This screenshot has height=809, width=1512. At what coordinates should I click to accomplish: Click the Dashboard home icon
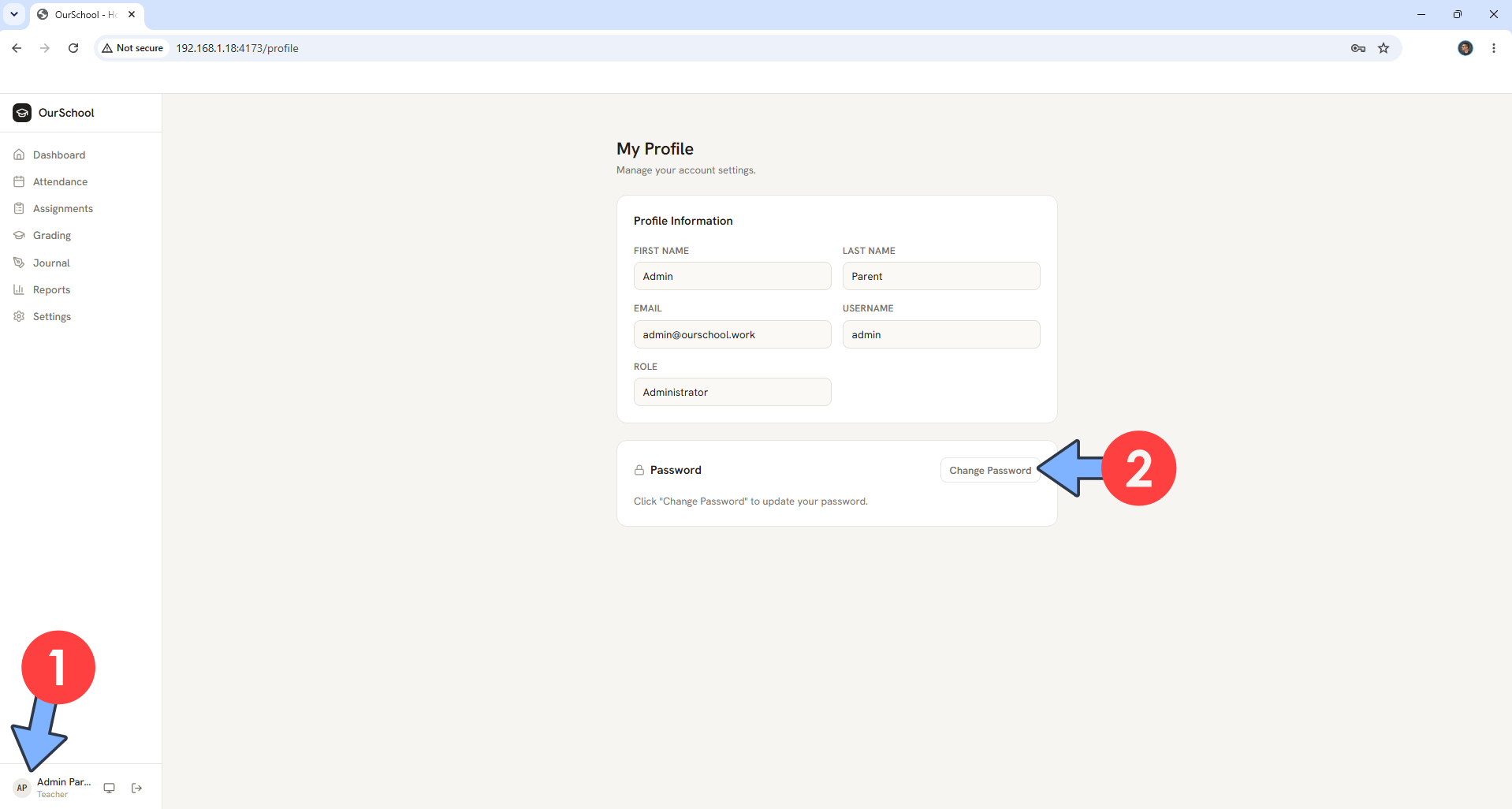click(x=19, y=155)
